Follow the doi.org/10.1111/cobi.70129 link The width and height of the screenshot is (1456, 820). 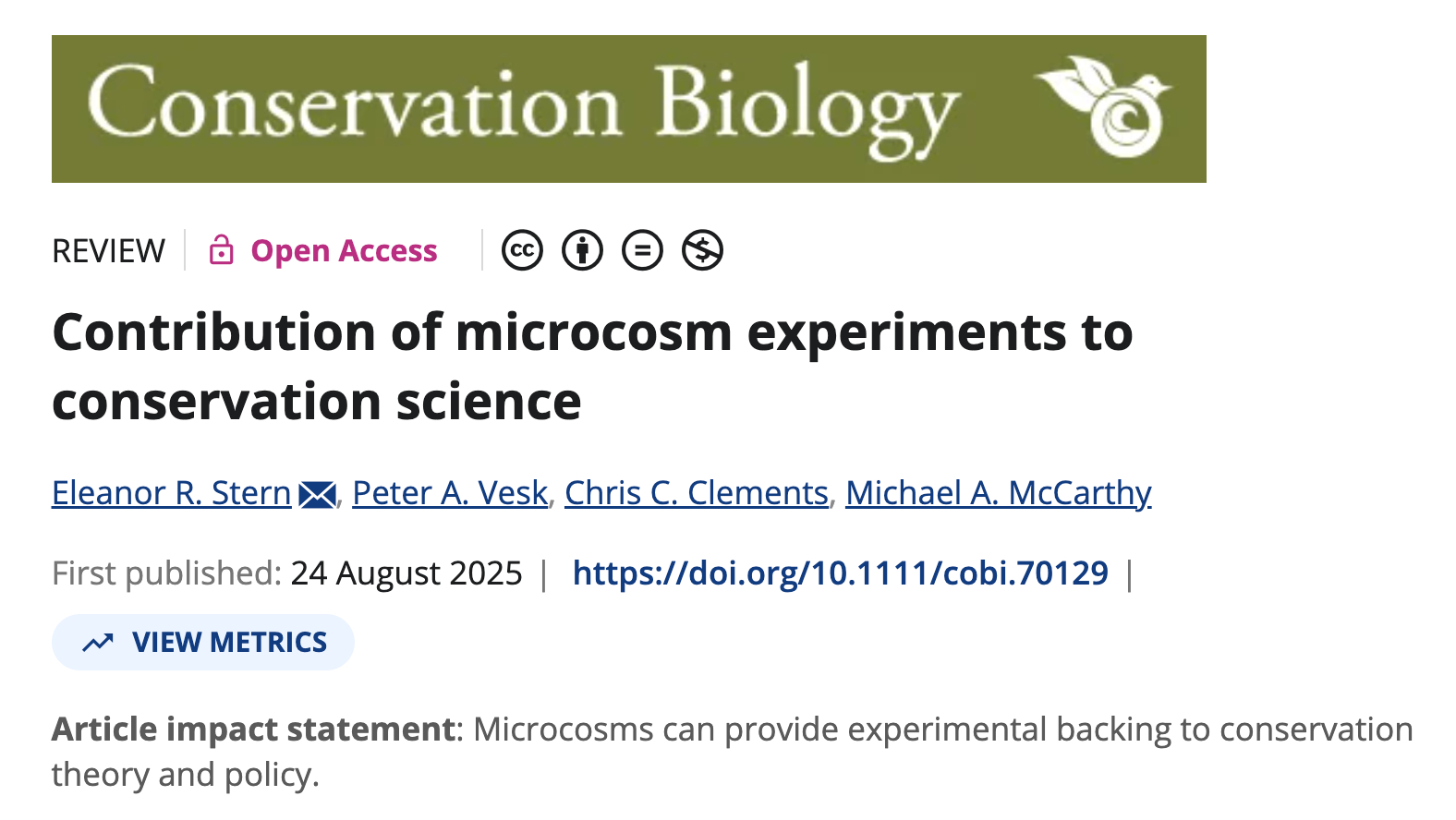[840, 573]
